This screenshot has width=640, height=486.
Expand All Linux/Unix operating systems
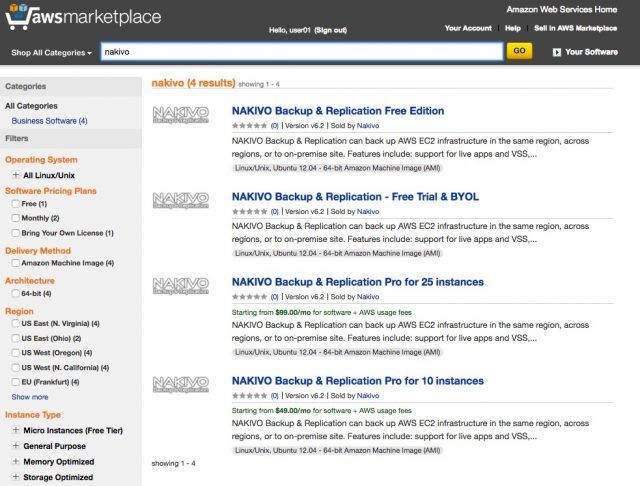pos(16,175)
